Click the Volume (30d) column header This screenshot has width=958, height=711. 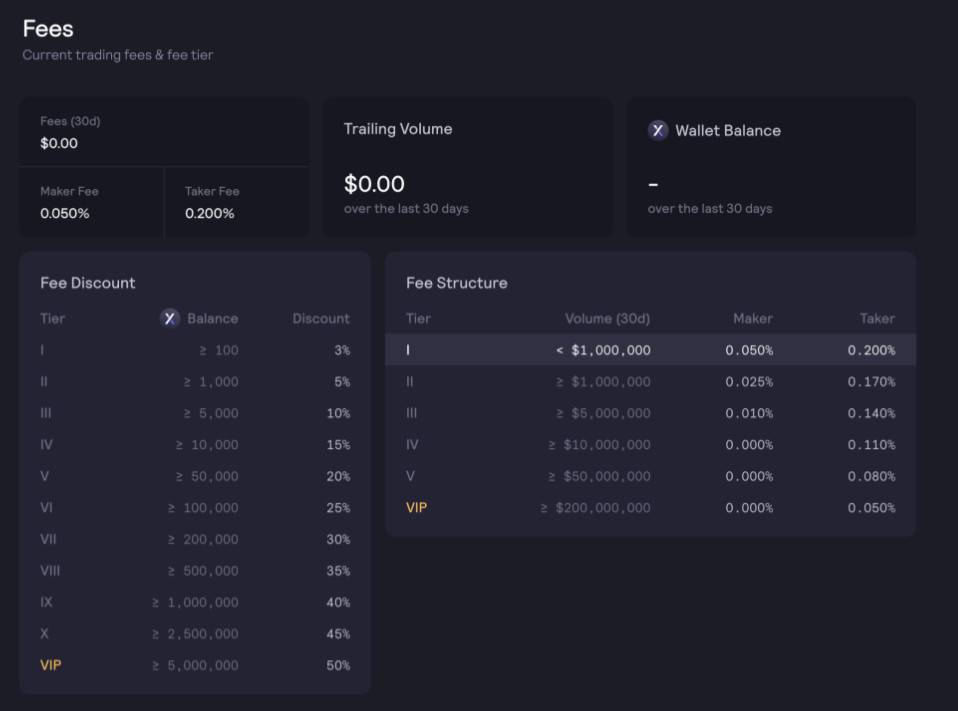coord(607,318)
